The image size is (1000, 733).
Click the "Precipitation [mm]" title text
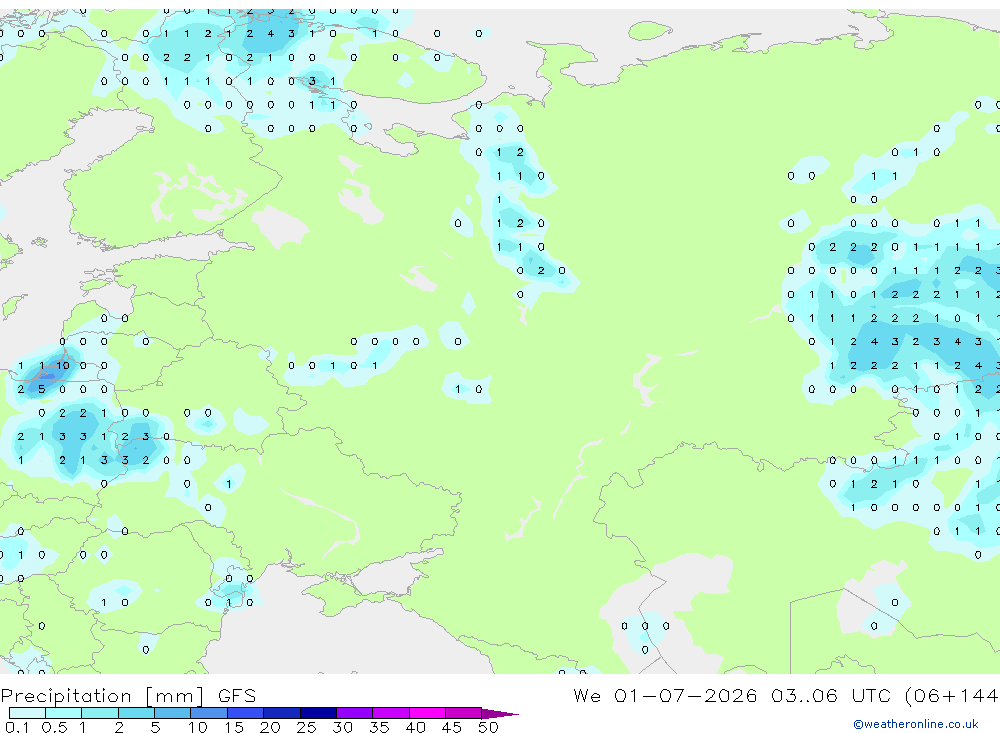pyautogui.click(x=102, y=696)
